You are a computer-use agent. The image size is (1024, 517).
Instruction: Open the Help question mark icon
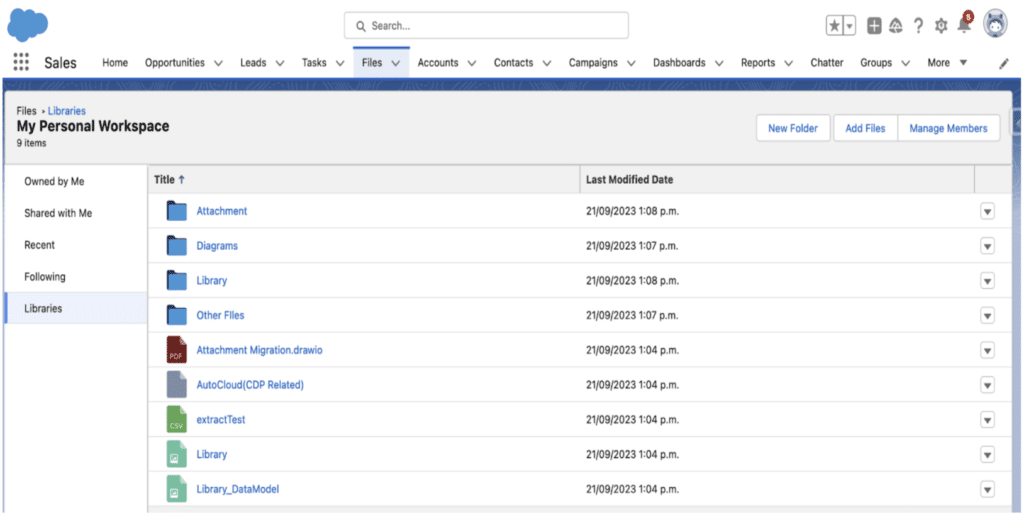click(918, 26)
